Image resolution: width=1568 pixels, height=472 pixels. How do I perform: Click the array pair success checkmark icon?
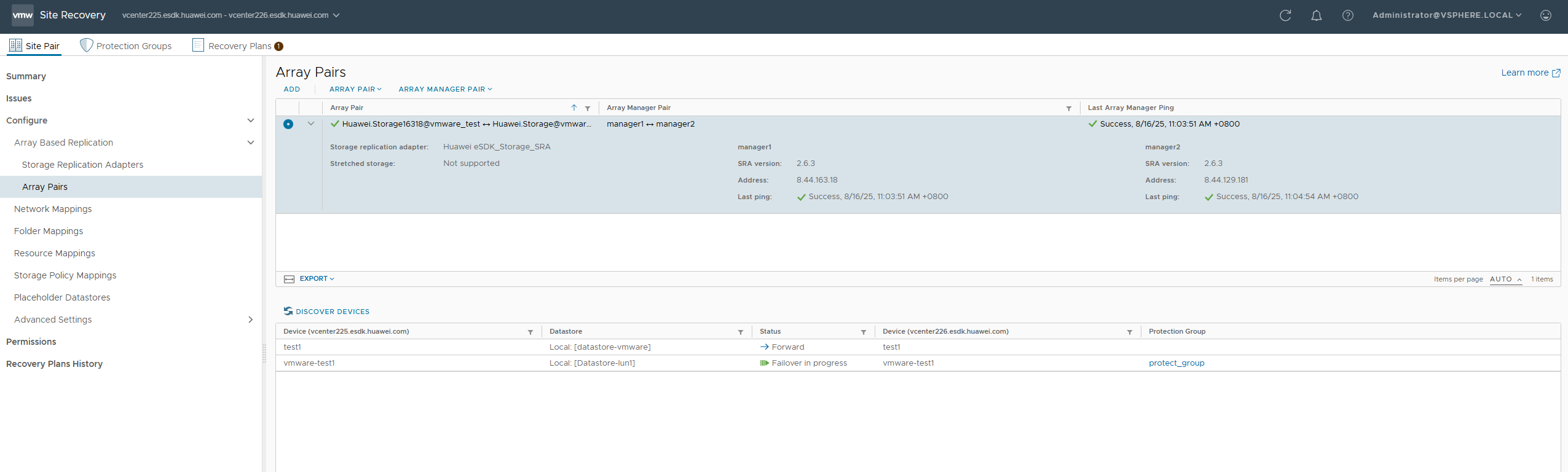(x=335, y=124)
